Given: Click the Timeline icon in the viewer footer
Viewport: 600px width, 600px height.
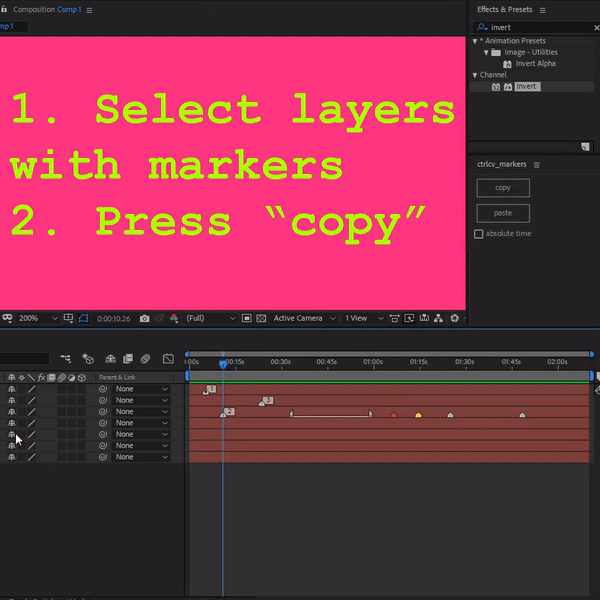Looking at the screenshot, I should pyautogui.click(x=424, y=318).
